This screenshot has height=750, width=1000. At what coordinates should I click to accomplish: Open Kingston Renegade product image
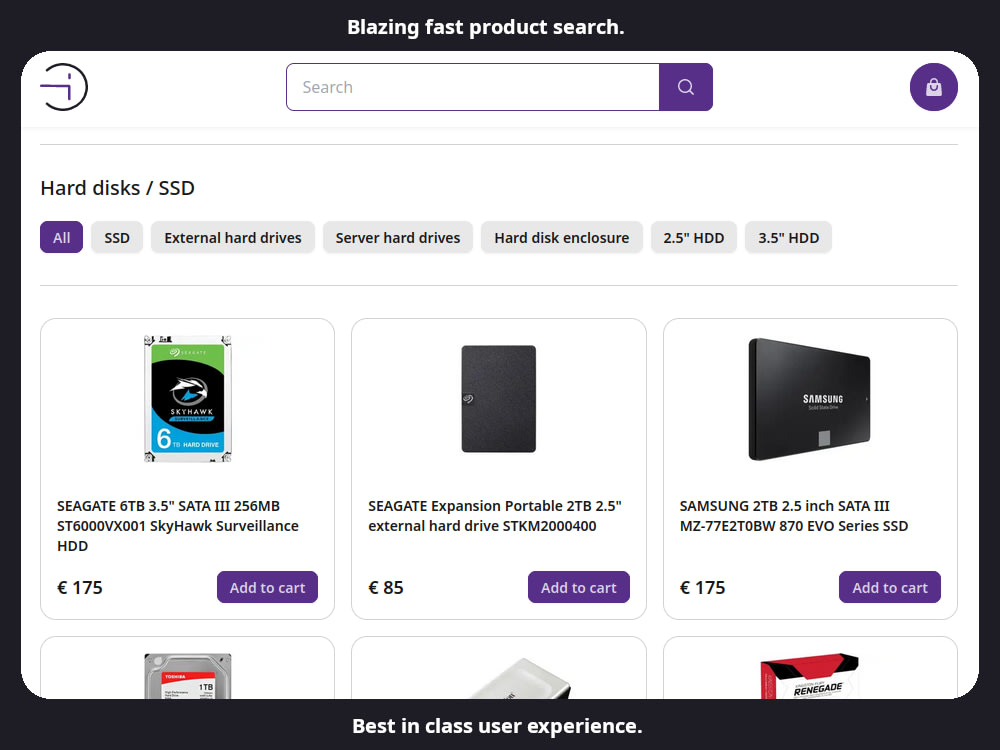click(x=810, y=676)
